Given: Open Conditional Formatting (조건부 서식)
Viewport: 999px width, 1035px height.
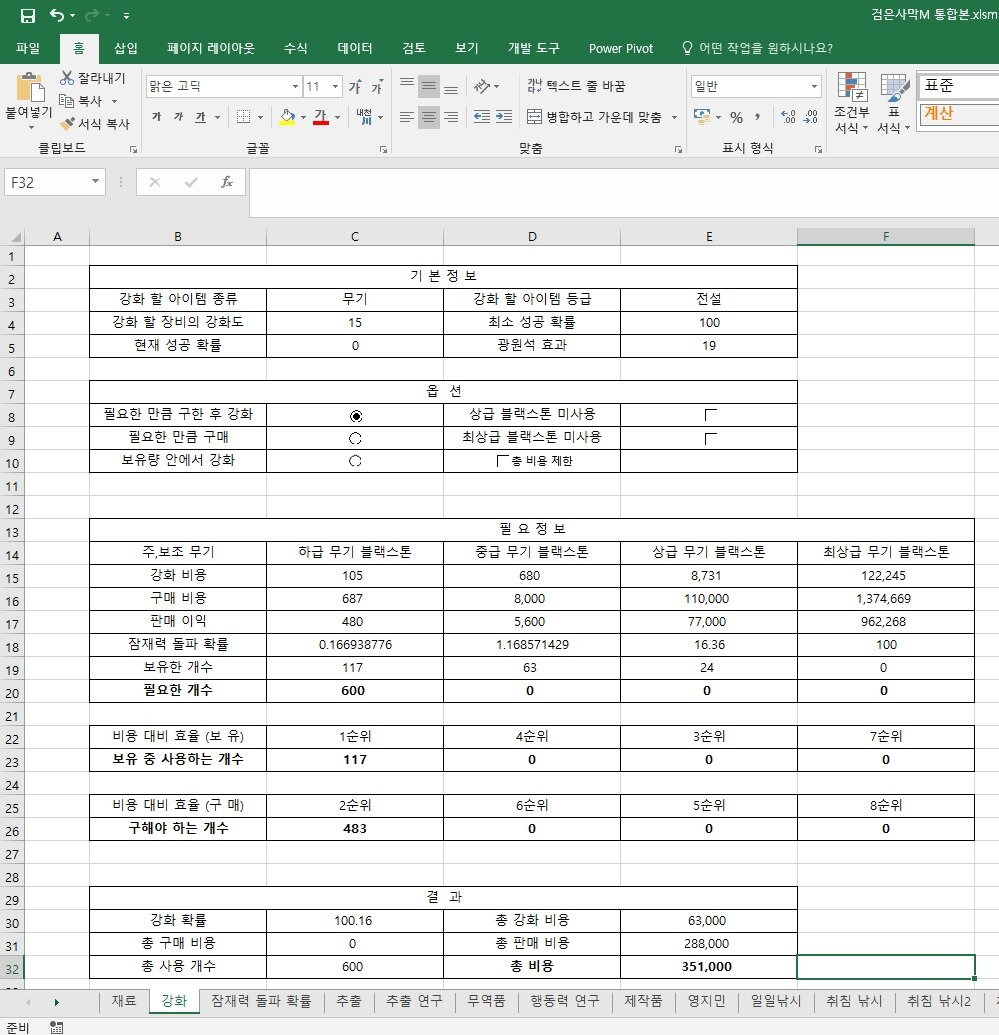Looking at the screenshot, I should [x=851, y=103].
